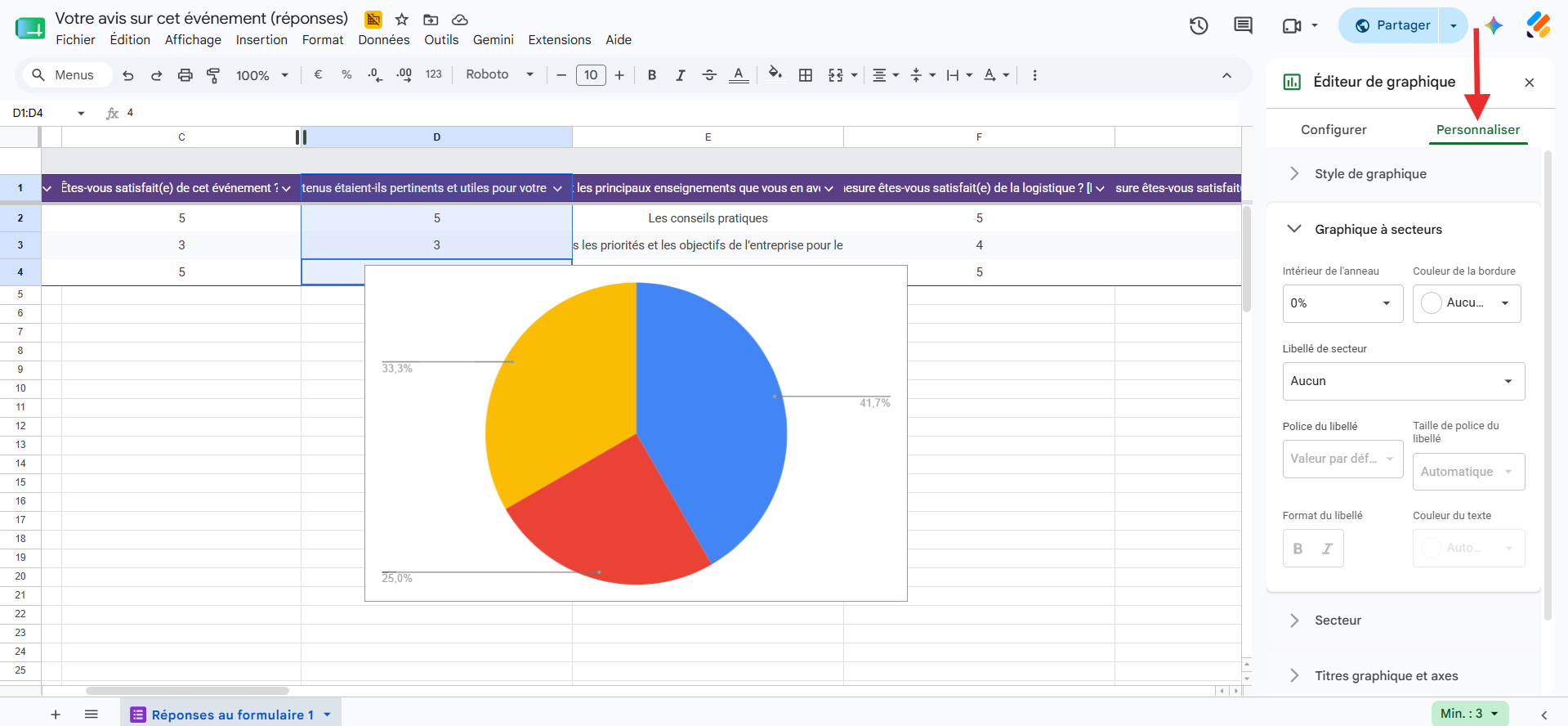Image resolution: width=1568 pixels, height=726 pixels.
Task: Open text wrapping options
Action: point(959,75)
